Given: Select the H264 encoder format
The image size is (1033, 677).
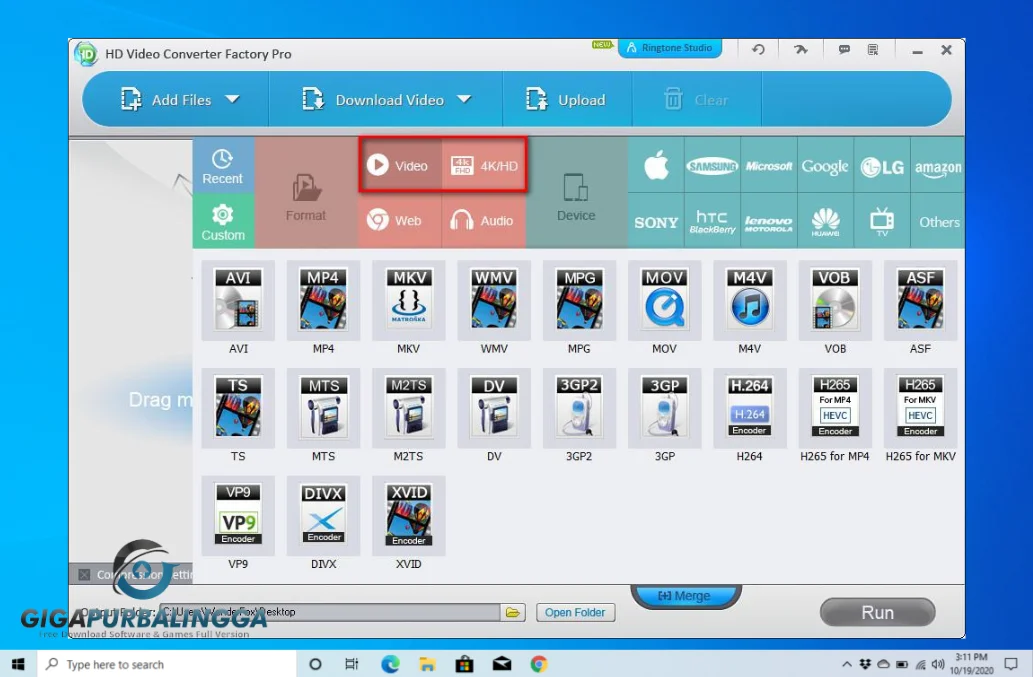Looking at the screenshot, I should [750, 408].
